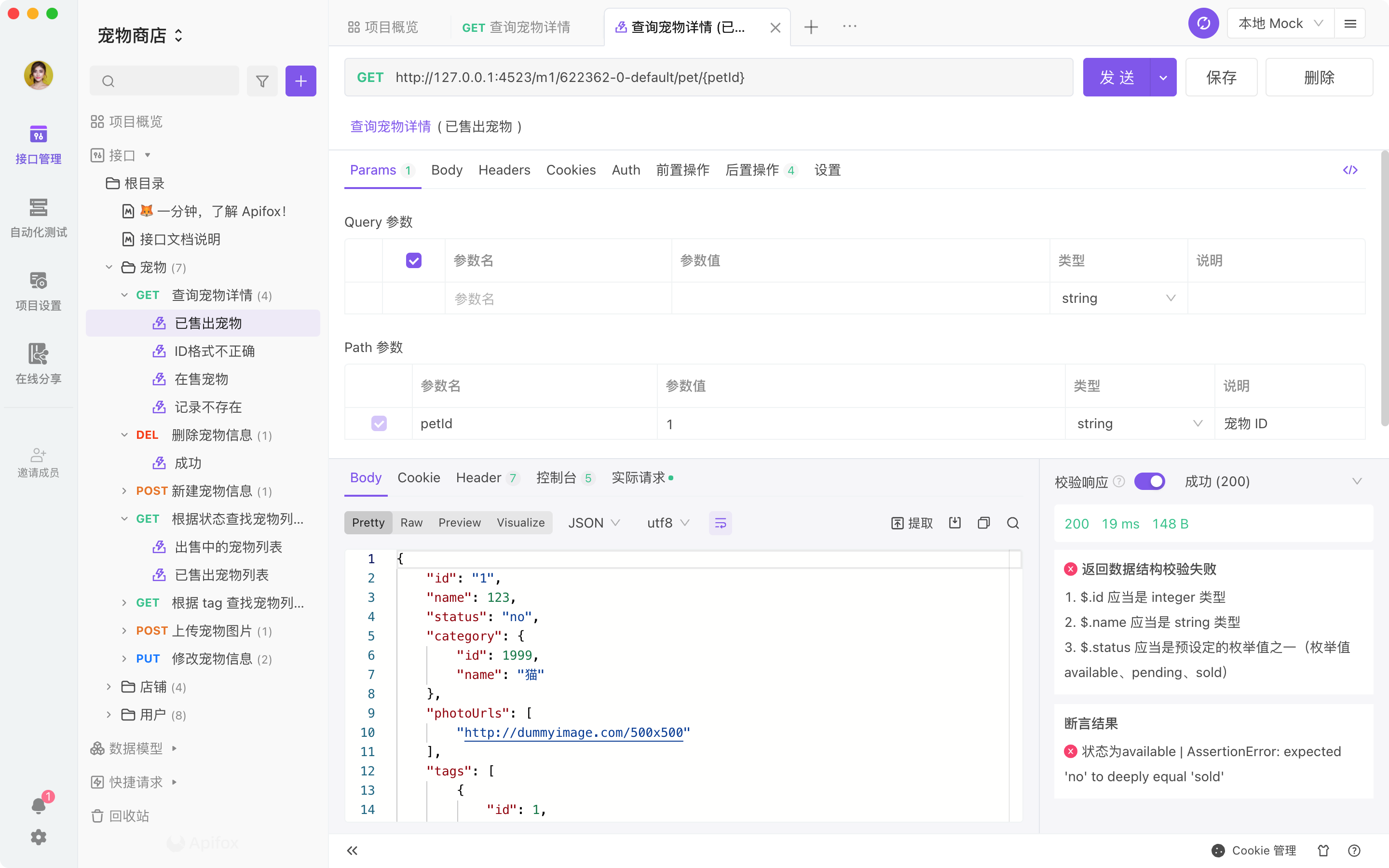Screen dimensions: 1389x868
Task: Click the 删除 button
Action: [1319, 77]
